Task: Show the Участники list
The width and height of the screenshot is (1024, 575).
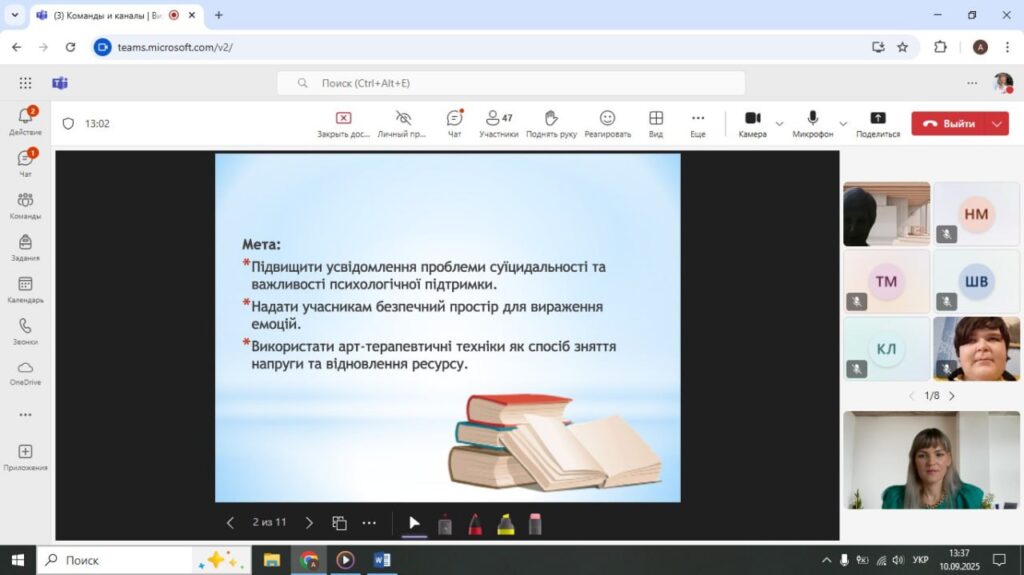Action: pyautogui.click(x=498, y=123)
